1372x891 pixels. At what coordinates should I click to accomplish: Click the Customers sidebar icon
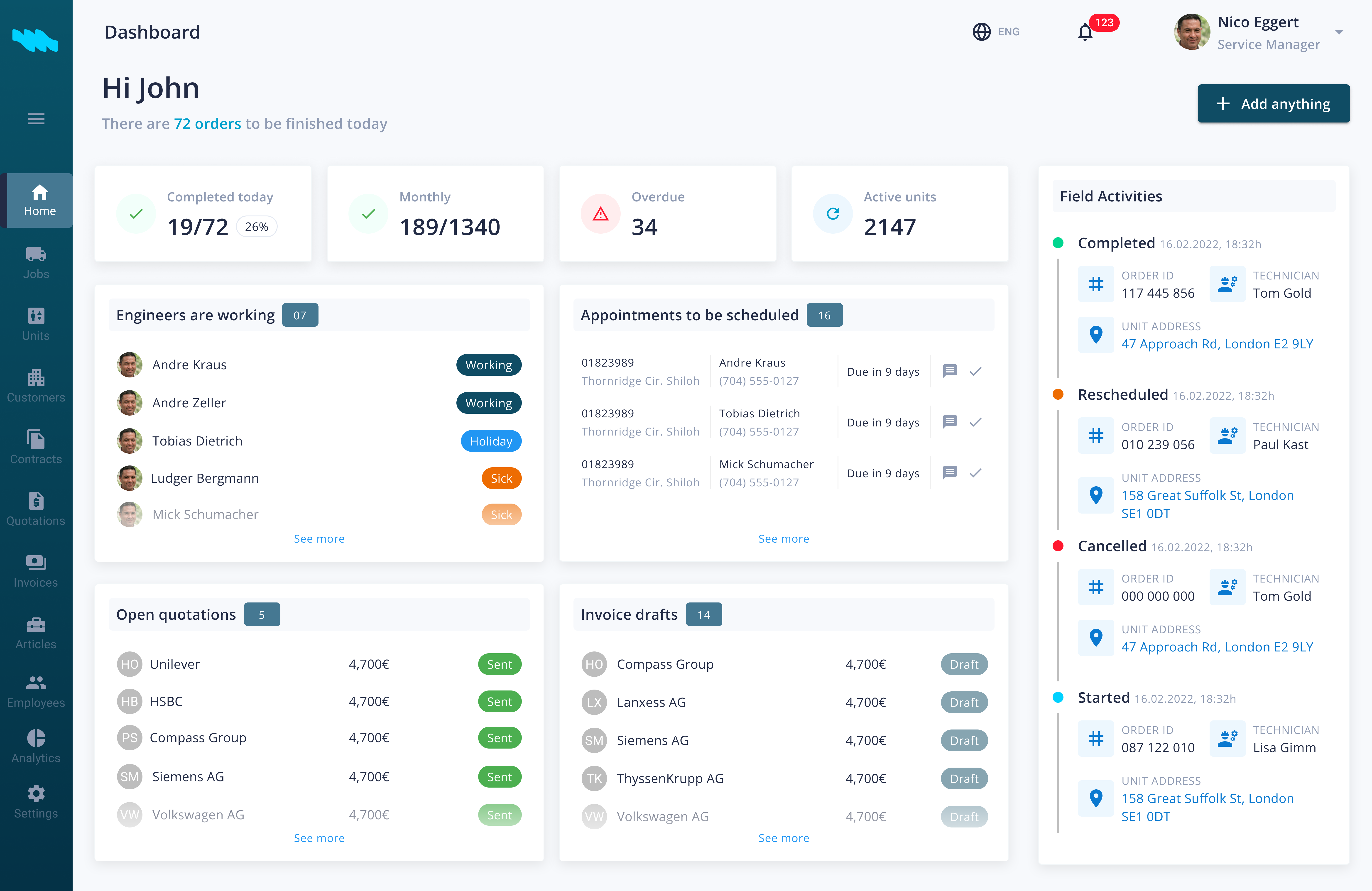[36, 377]
